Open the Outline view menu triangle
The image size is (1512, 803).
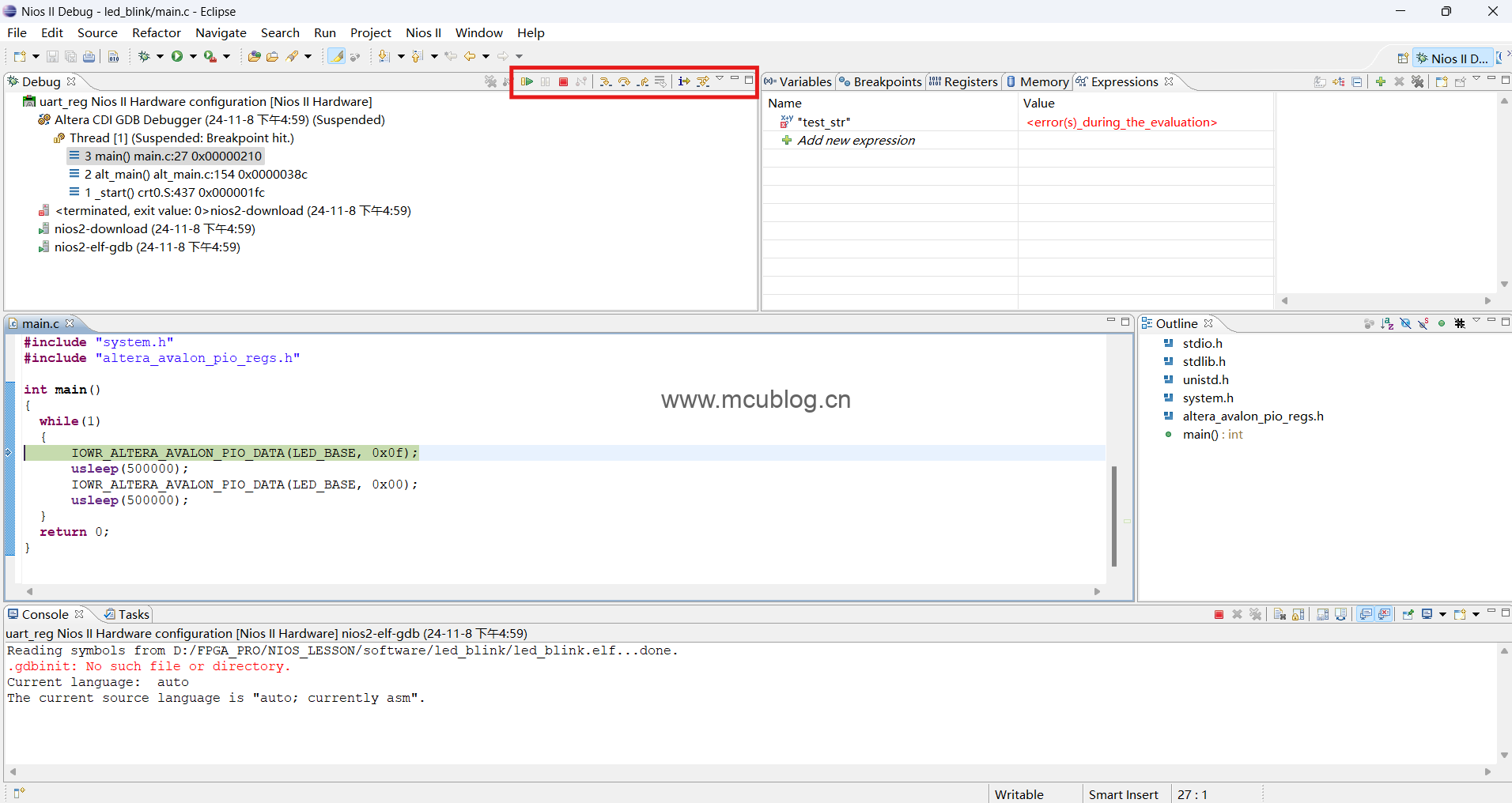click(x=1476, y=321)
